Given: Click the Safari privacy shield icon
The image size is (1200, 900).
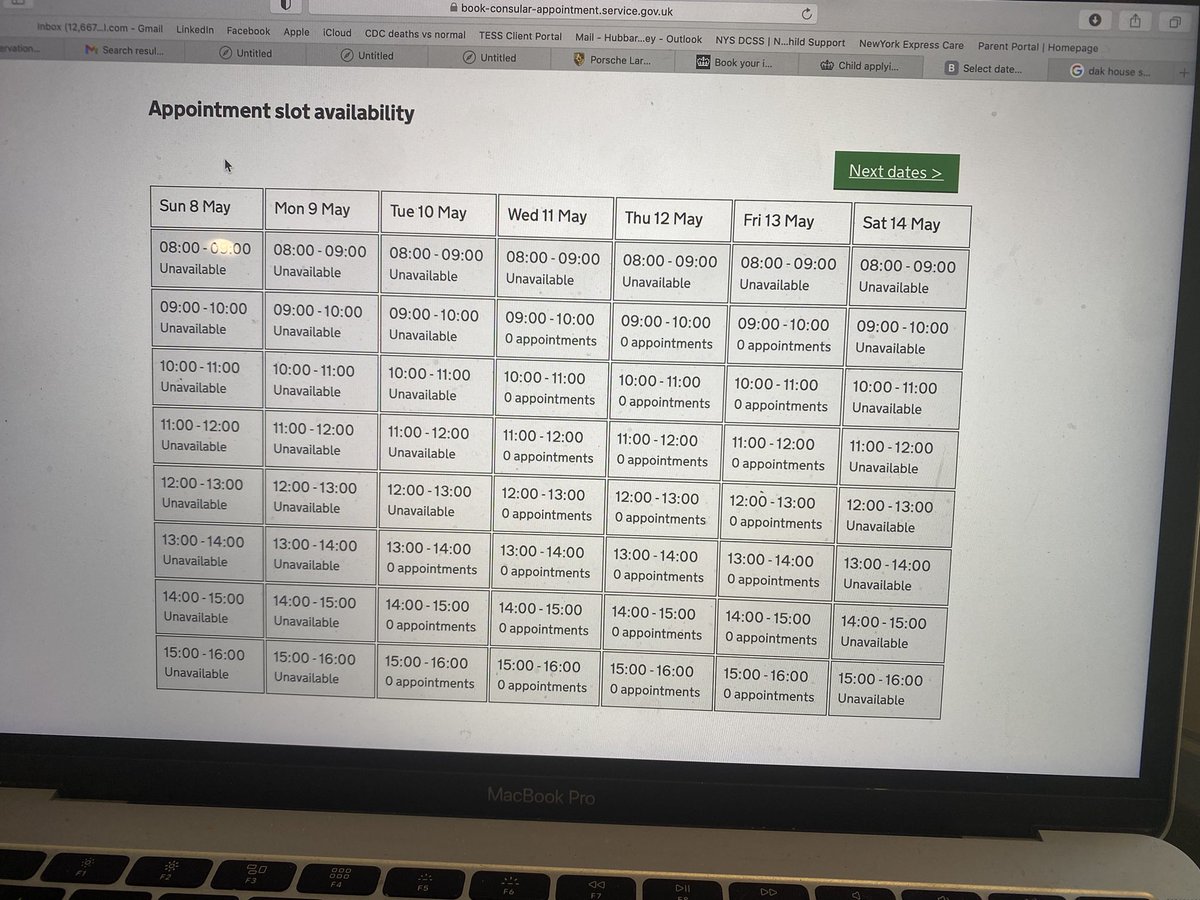Looking at the screenshot, I should (x=285, y=6).
